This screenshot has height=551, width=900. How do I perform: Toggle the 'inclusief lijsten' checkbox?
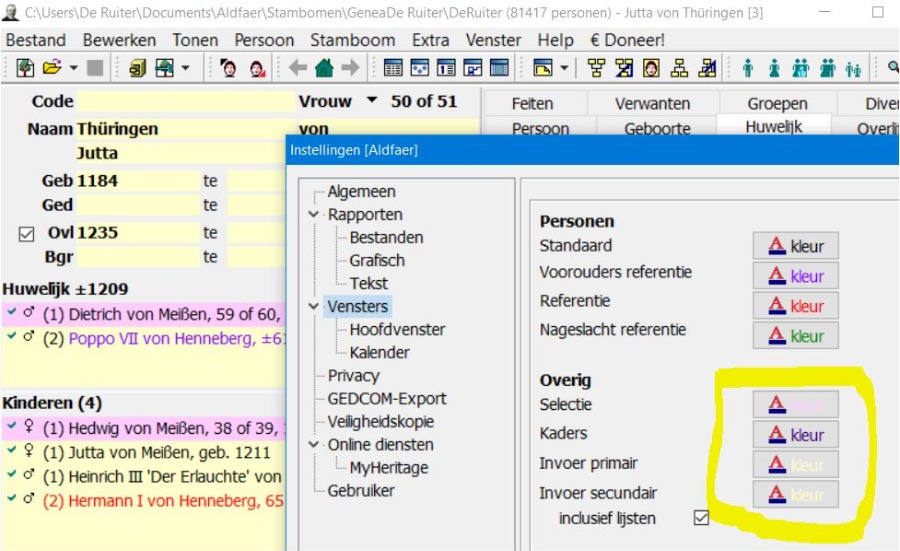pos(701,518)
